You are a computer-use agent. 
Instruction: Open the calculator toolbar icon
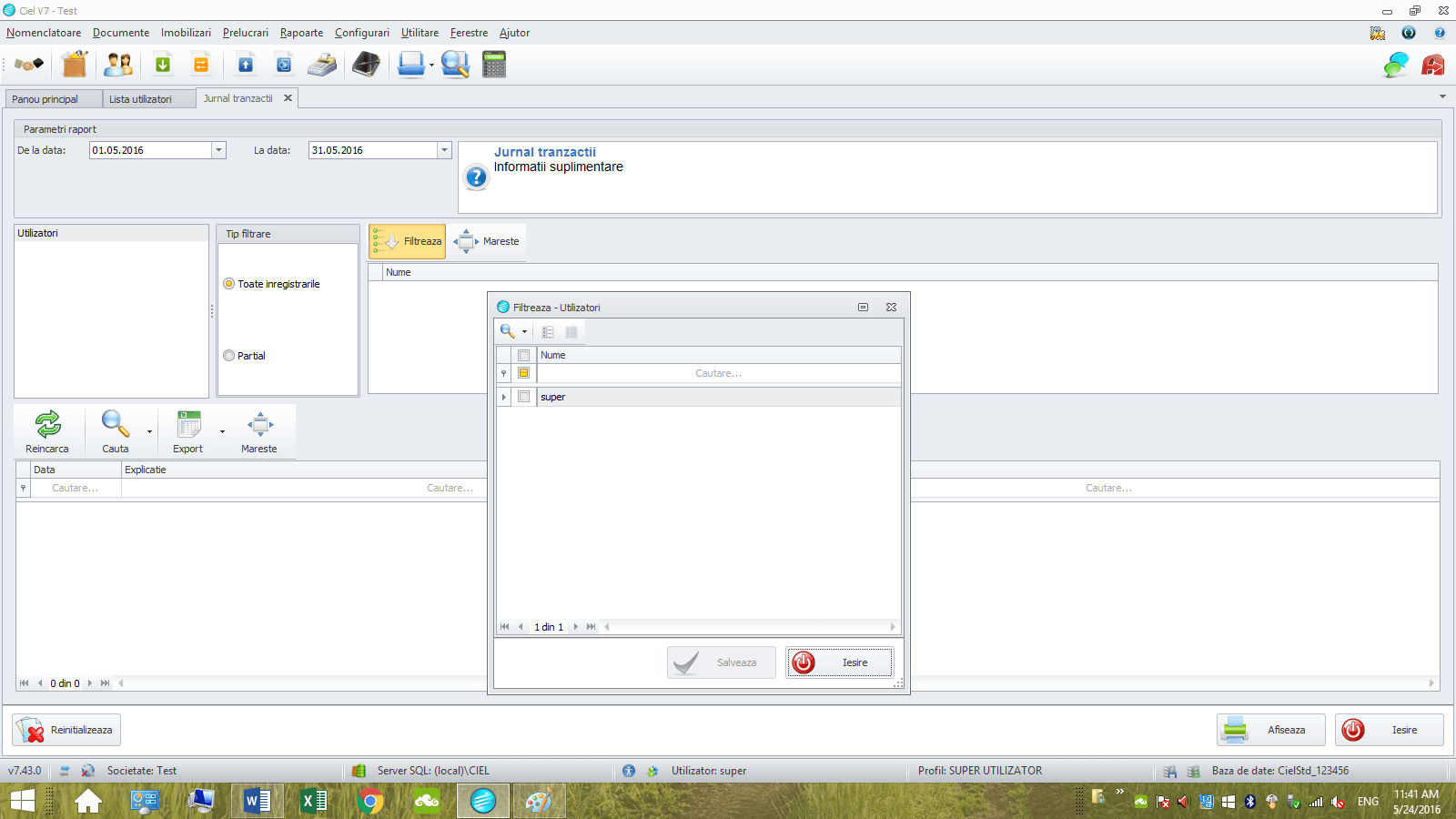tap(494, 65)
